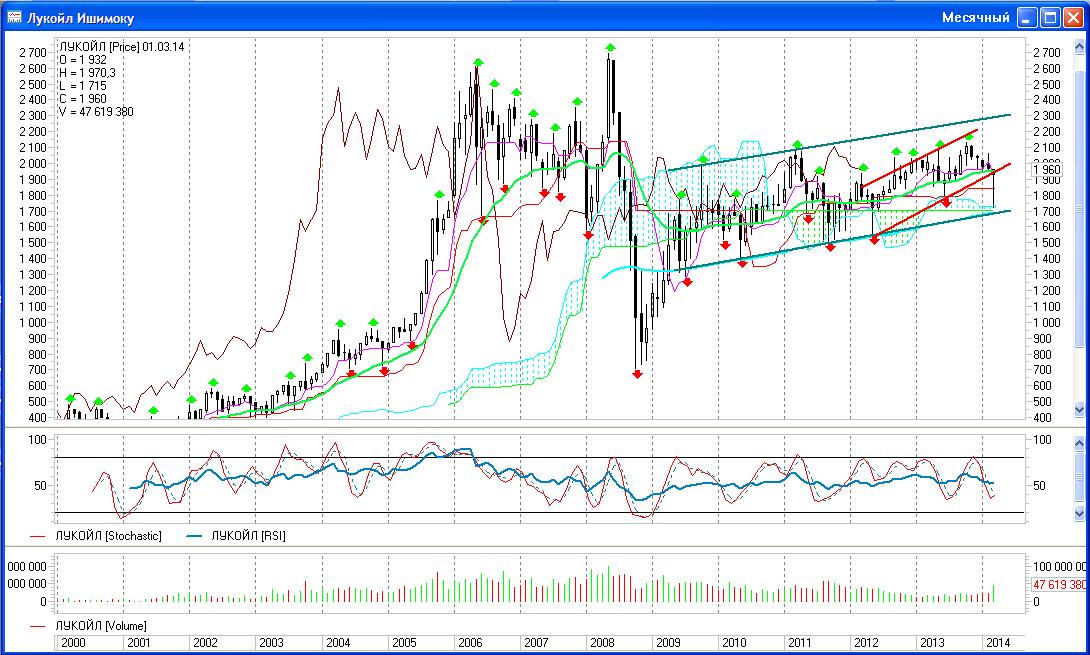Screen dimensions: 1090x655
Task: Click the red volume value 47 619 380 label
Action: pos(1058,585)
